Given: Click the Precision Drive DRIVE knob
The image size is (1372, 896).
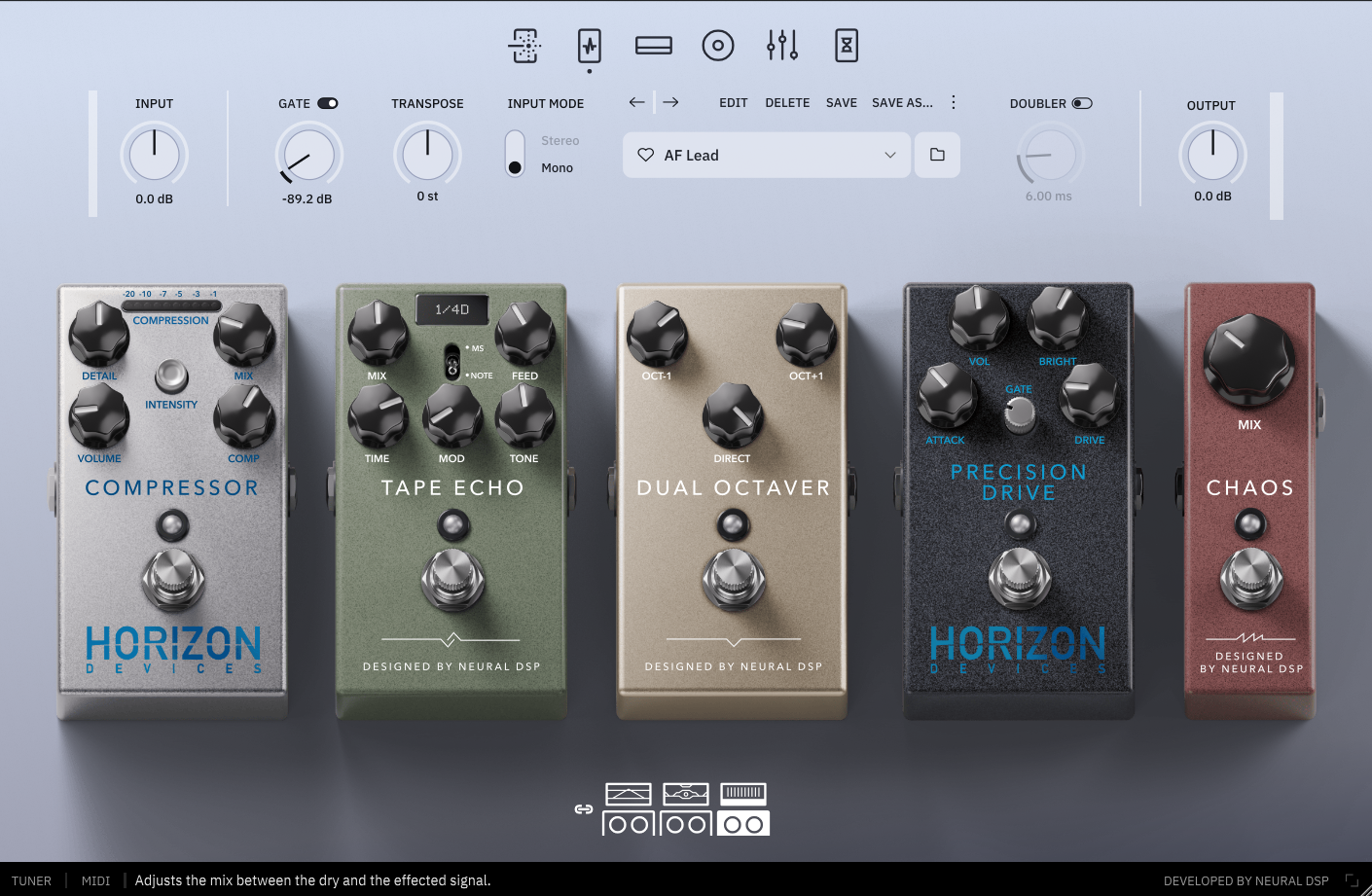Looking at the screenshot, I should 1090,396.
